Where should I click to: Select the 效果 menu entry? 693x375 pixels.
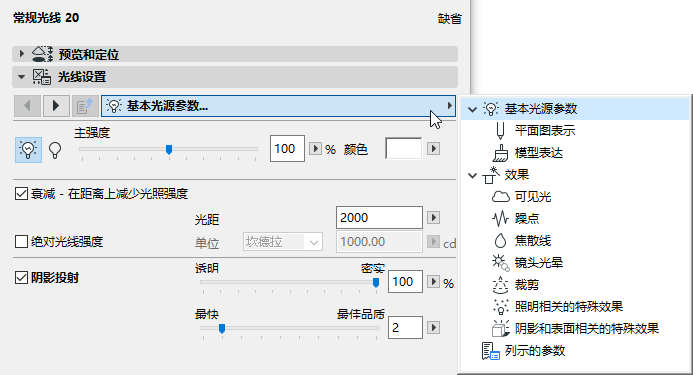coord(517,175)
